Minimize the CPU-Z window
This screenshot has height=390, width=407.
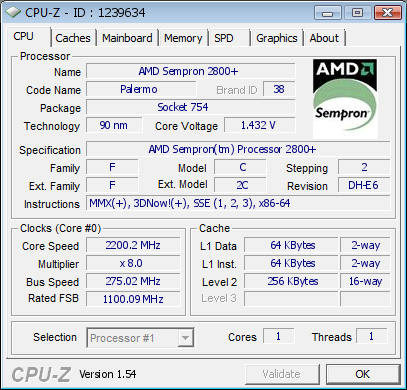(328, 13)
